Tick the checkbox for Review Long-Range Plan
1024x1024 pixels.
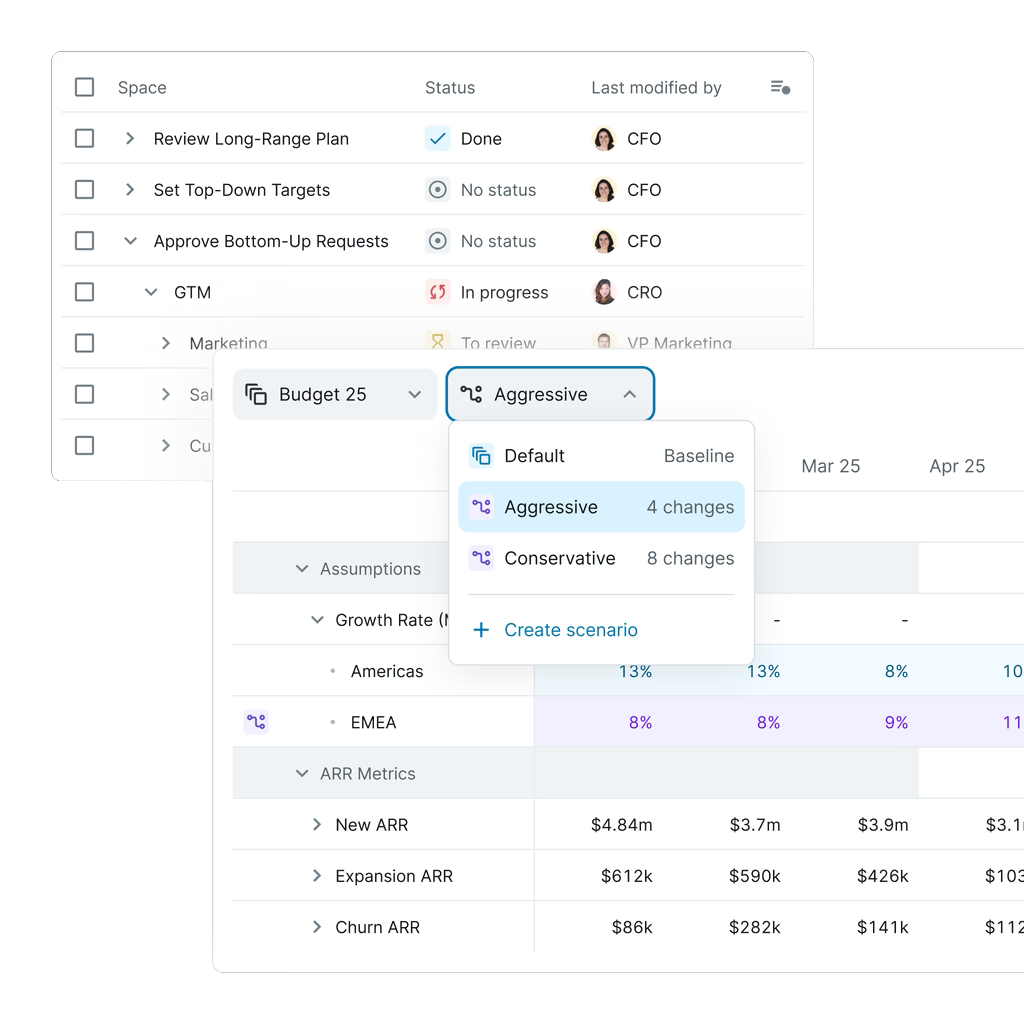tap(85, 139)
